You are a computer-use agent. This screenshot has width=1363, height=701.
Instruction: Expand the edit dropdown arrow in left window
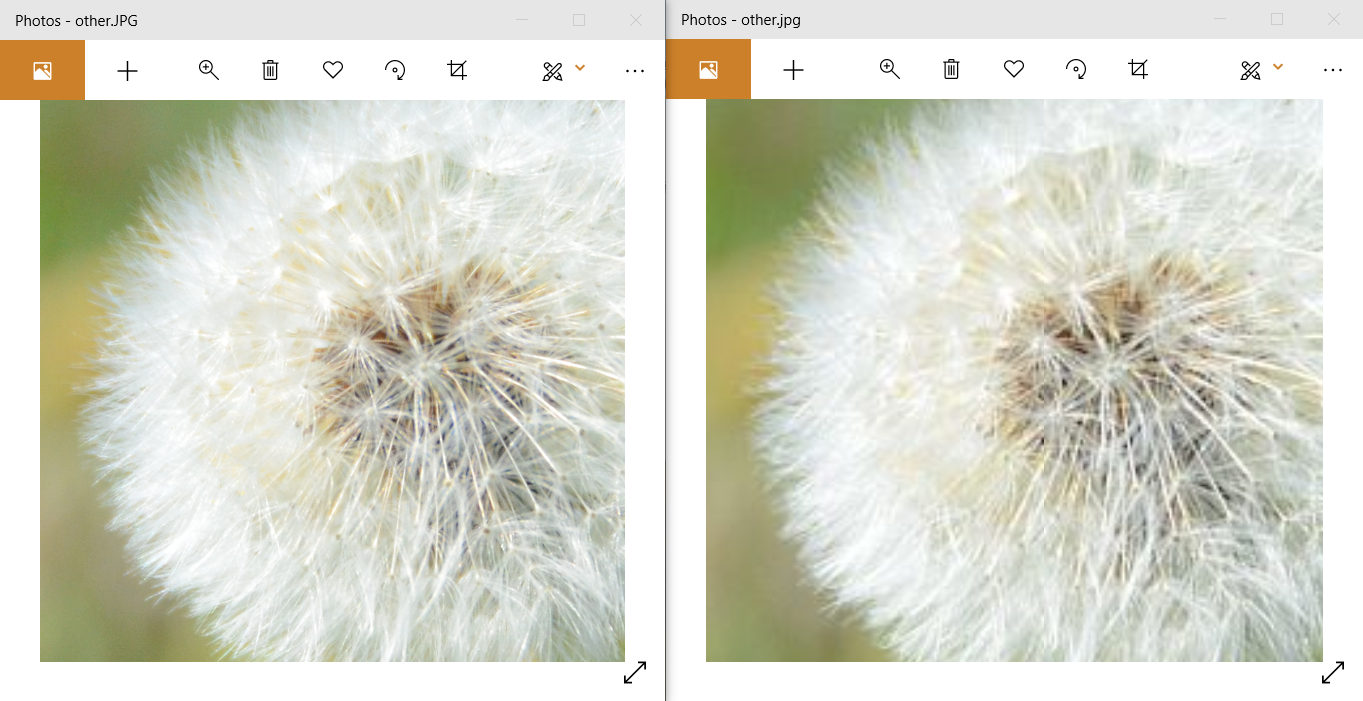tap(580, 68)
